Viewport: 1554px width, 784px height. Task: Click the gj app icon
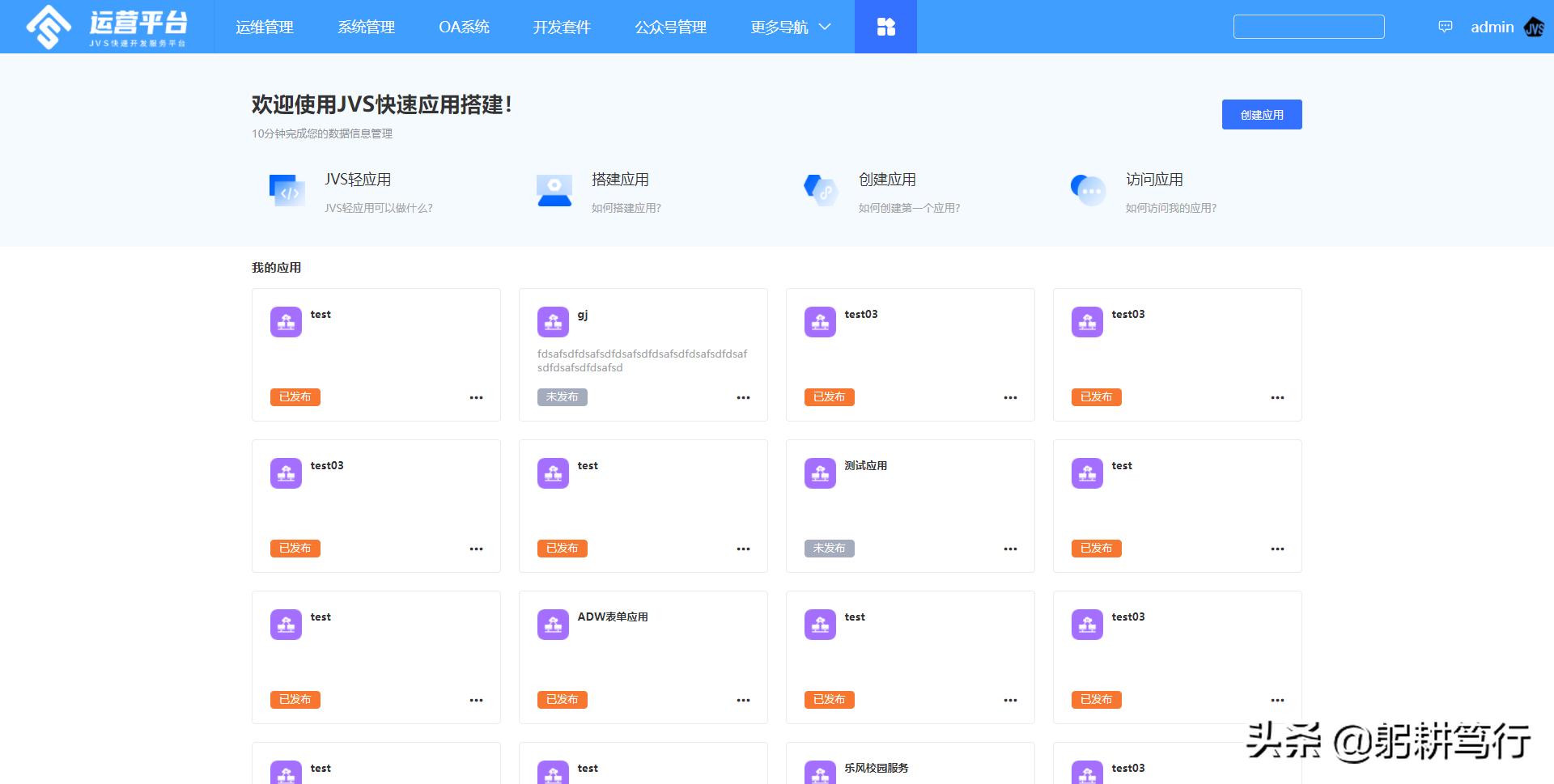point(553,322)
